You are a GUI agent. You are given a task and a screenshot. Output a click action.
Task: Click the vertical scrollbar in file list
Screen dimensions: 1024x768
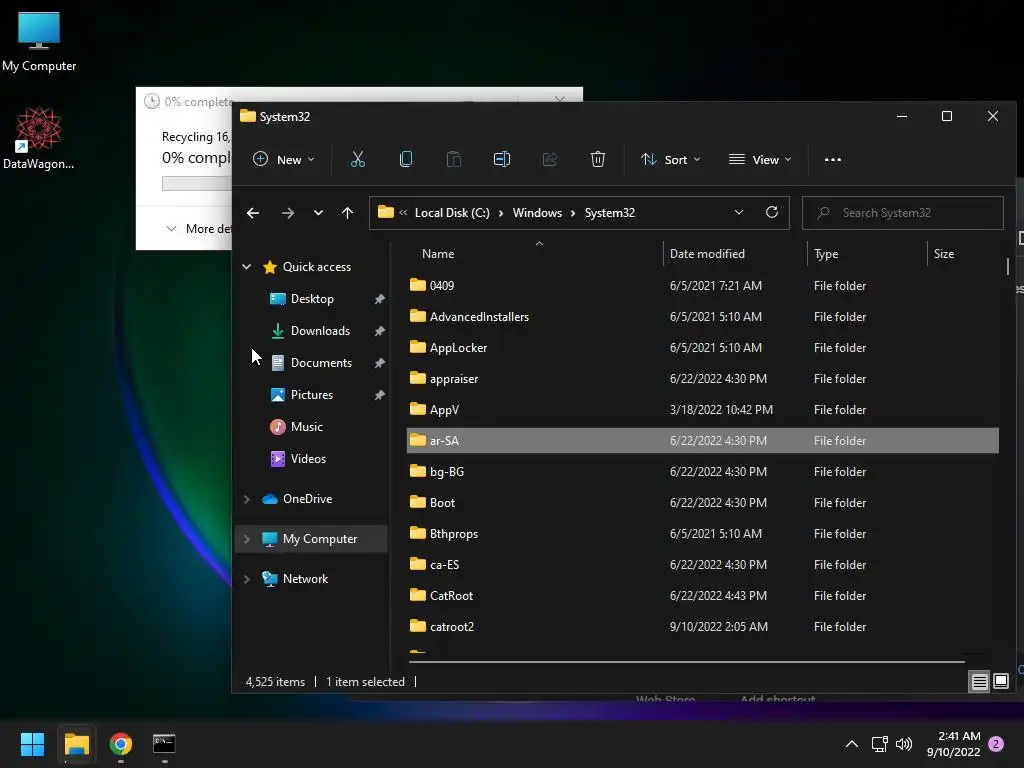[x=1008, y=266]
